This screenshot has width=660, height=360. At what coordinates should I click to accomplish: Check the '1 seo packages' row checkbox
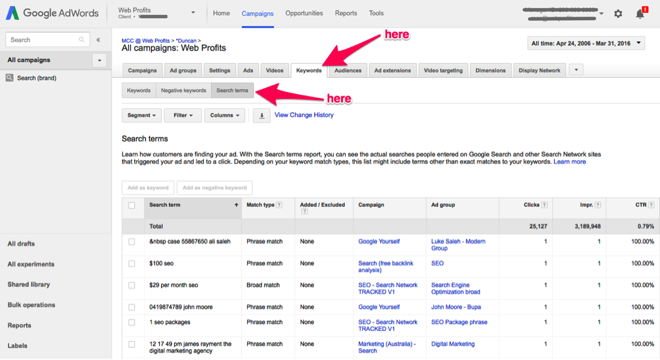(x=132, y=323)
